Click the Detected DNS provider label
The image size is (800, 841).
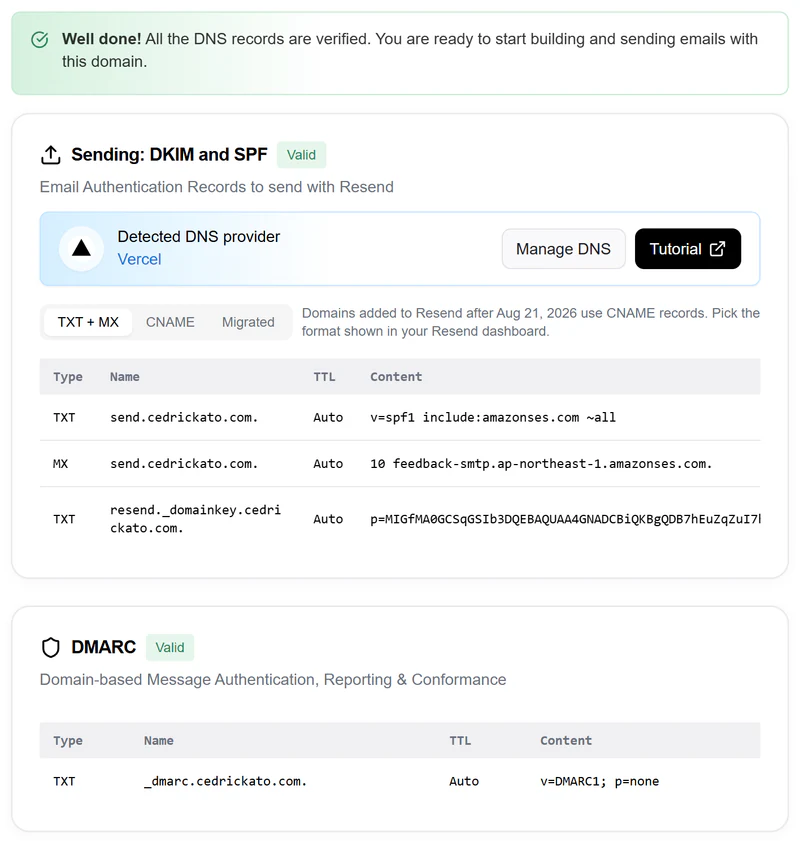coord(198,237)
